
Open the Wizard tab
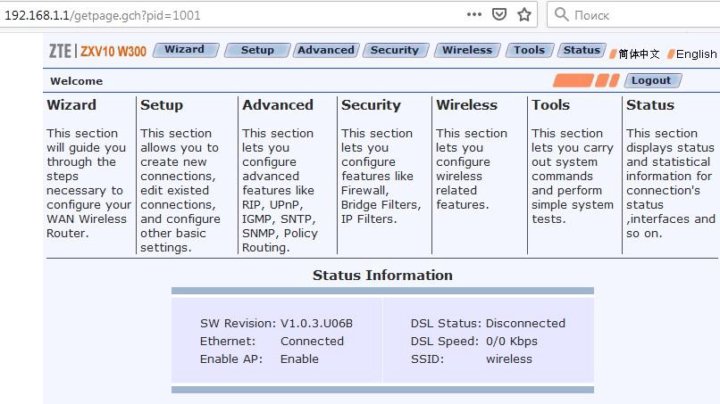click(184, 50)
